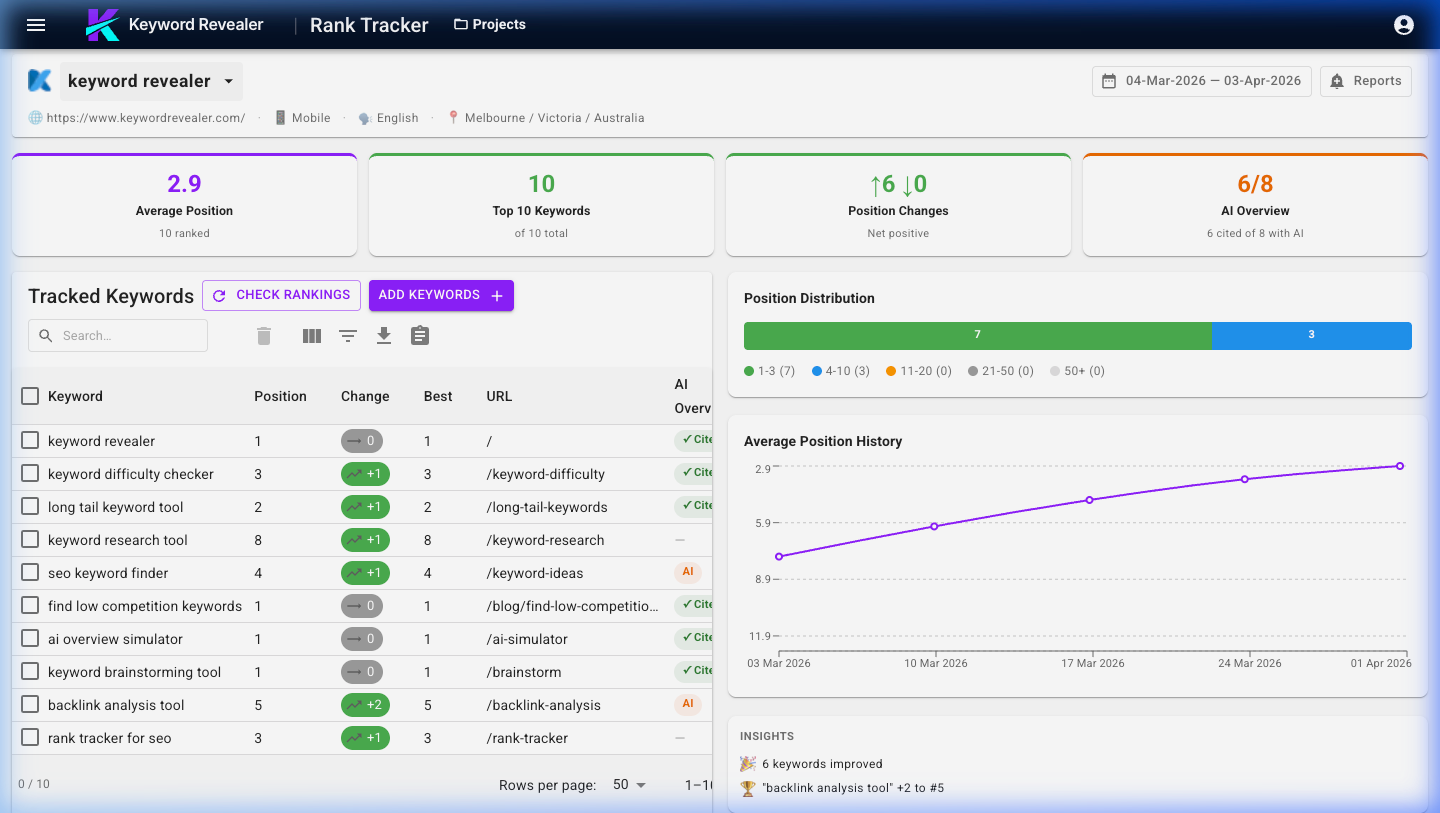Click the 0 change badge for ai overview simulator
1440x813 pixels.
[x=363, y=639]
